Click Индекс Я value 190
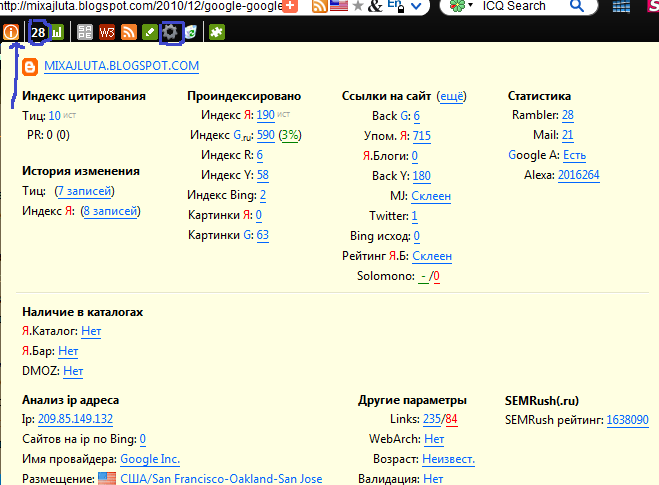Viewport: 659px width, 485px height. 266,115
